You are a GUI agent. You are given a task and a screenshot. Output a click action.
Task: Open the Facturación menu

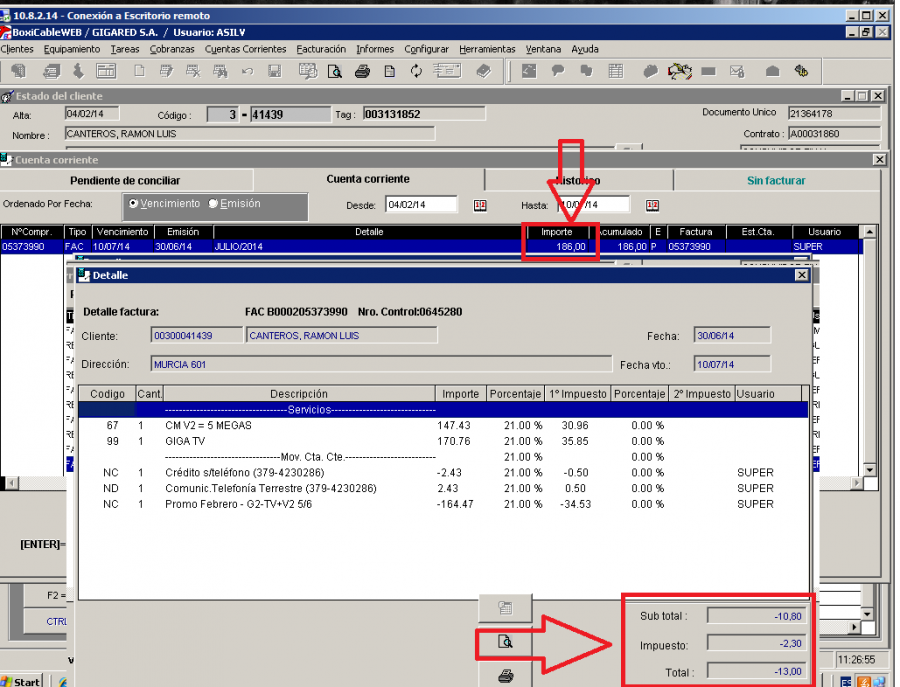(x=321, y=49)
